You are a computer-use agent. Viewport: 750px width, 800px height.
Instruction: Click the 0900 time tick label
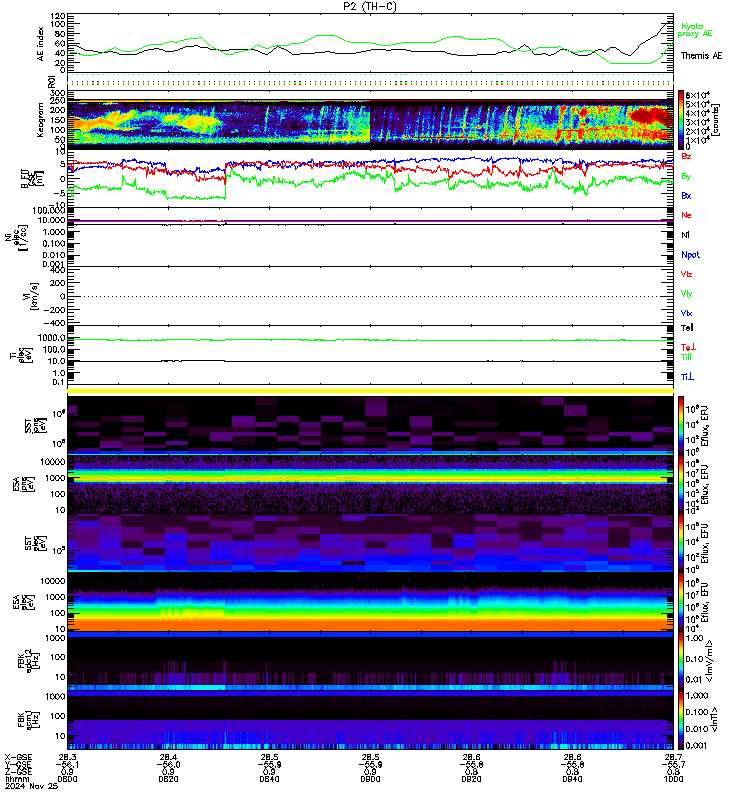(x=370, y=779)
